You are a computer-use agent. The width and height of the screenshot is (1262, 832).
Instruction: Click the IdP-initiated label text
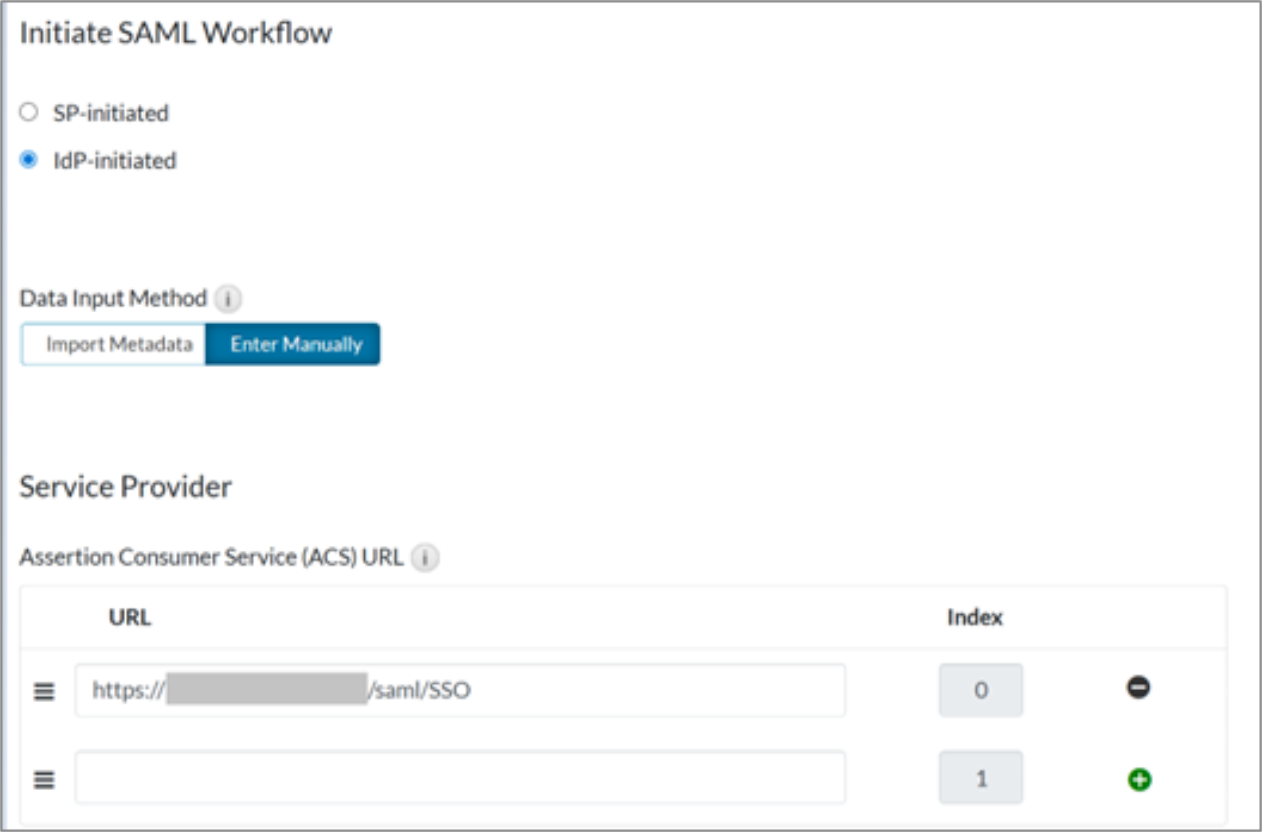pos(114,160)
